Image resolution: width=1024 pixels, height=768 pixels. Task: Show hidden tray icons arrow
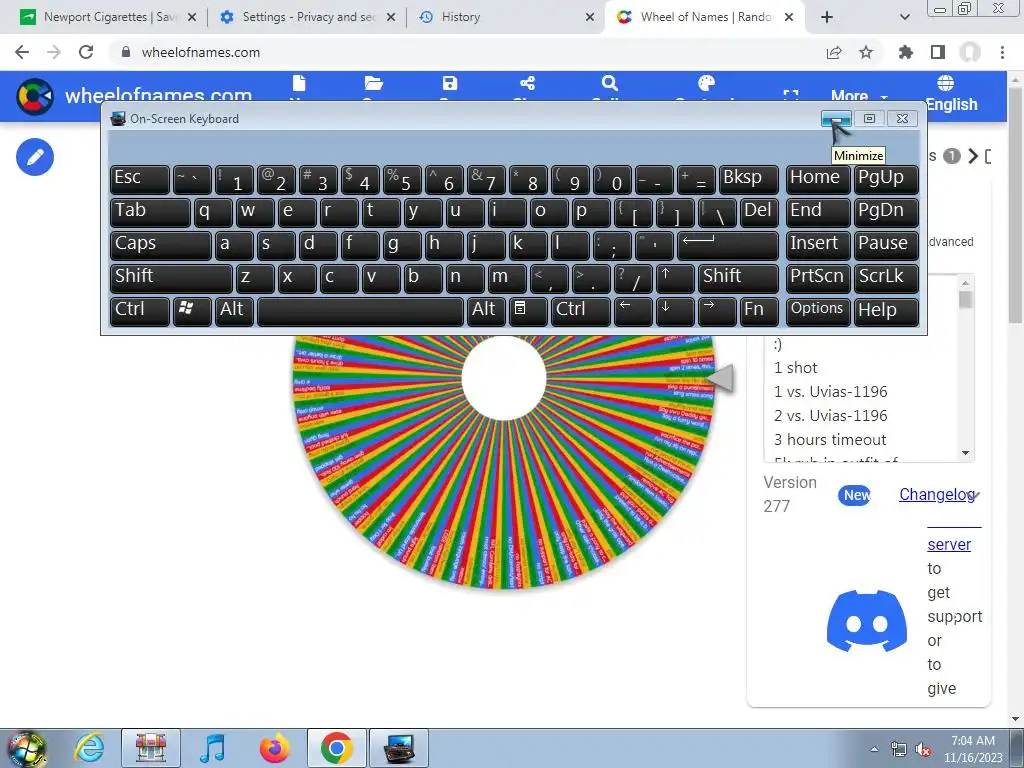coord(874,749)
